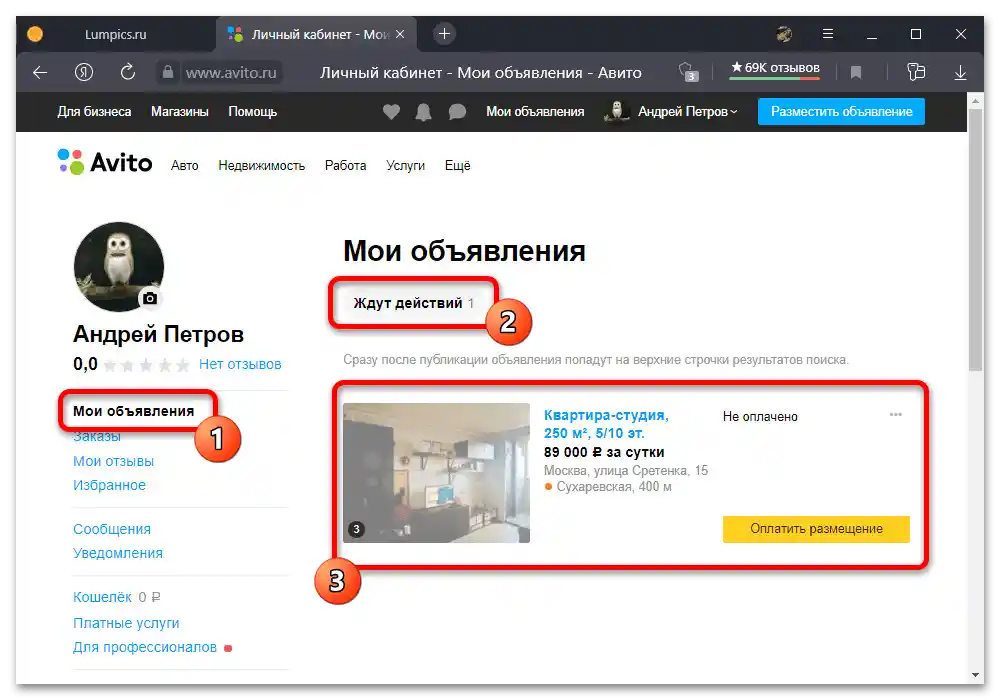Viewport: 1000px width, 700px height.
Task: Click the scrollbar down arrow
Action: click(975, 675)
